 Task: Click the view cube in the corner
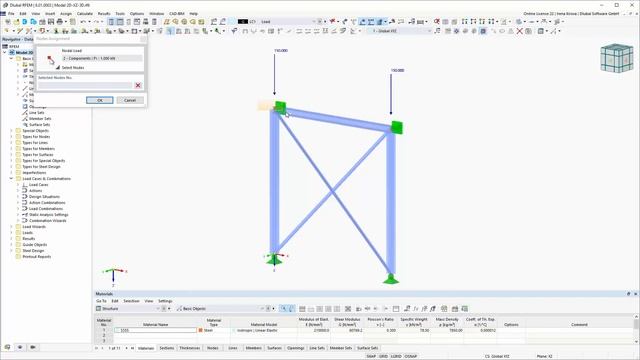617,58
